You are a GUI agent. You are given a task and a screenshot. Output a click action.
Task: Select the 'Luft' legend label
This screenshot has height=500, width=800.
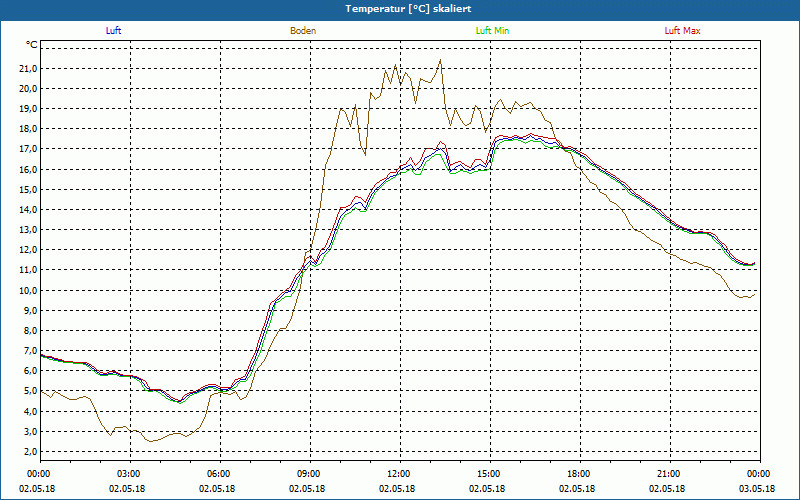113,31
